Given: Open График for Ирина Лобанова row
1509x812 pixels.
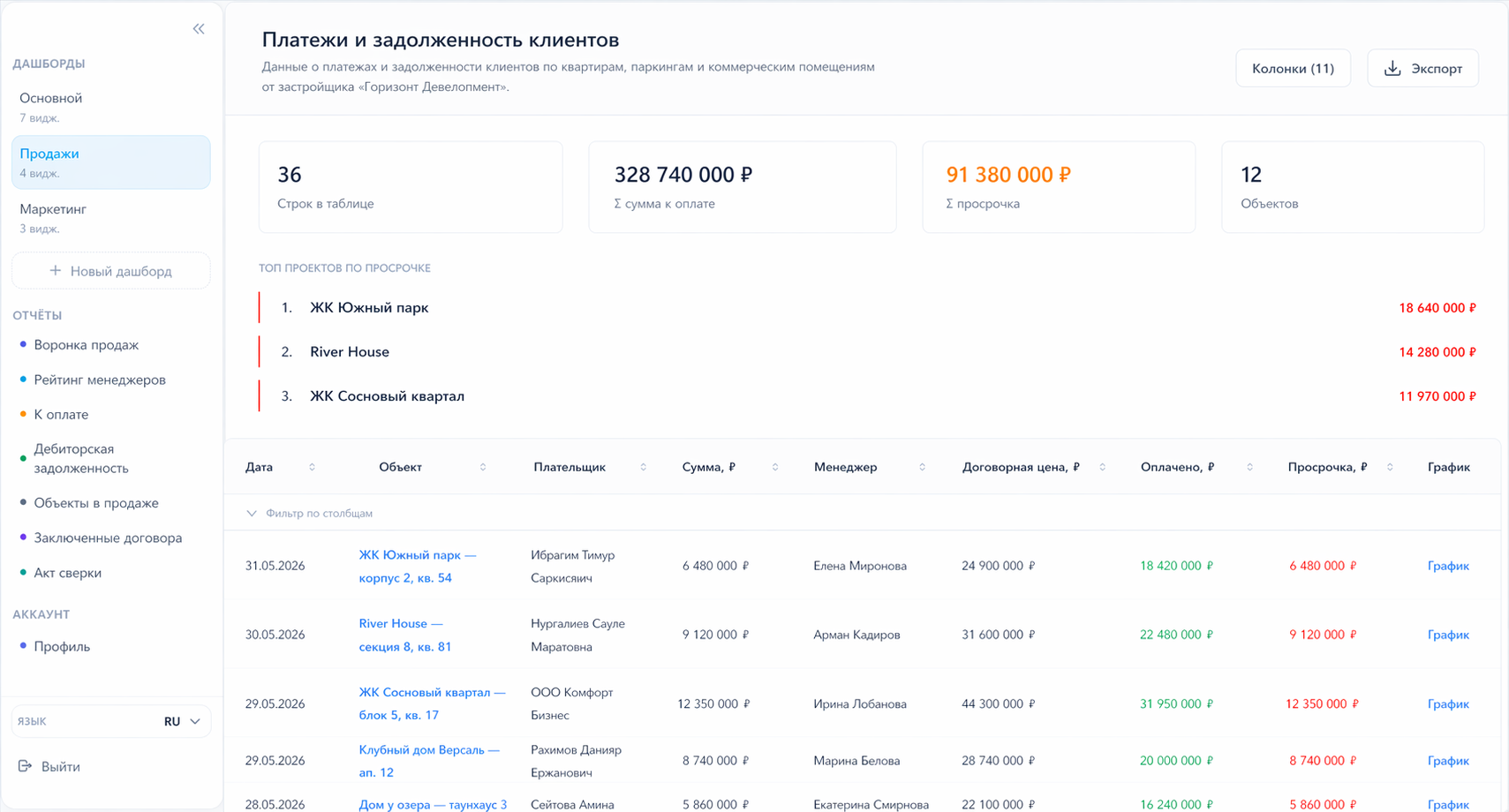Looking at the screenshot, I should click(1448, 703).
